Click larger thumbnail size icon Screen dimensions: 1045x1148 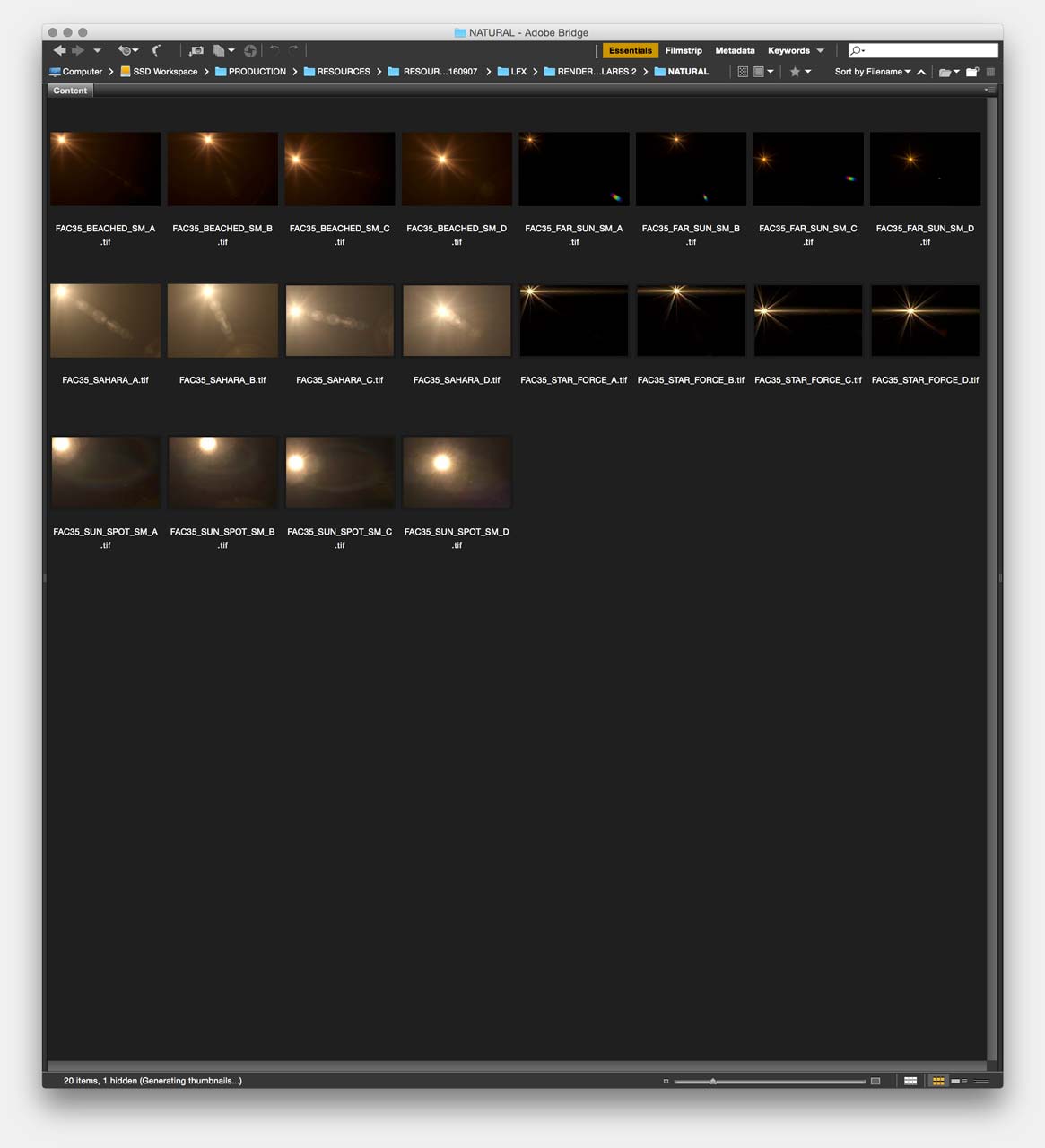pos(875,1081)
